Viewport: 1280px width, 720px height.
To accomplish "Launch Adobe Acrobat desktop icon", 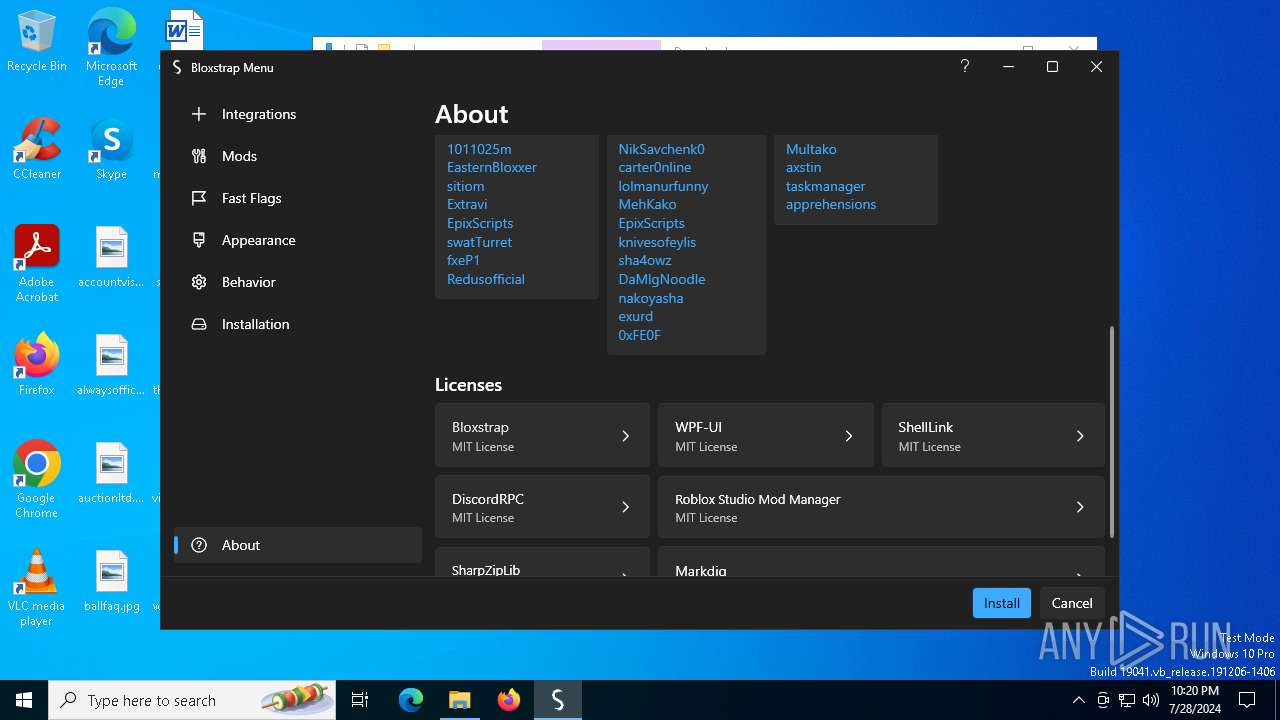I will (x=37, y=264).
